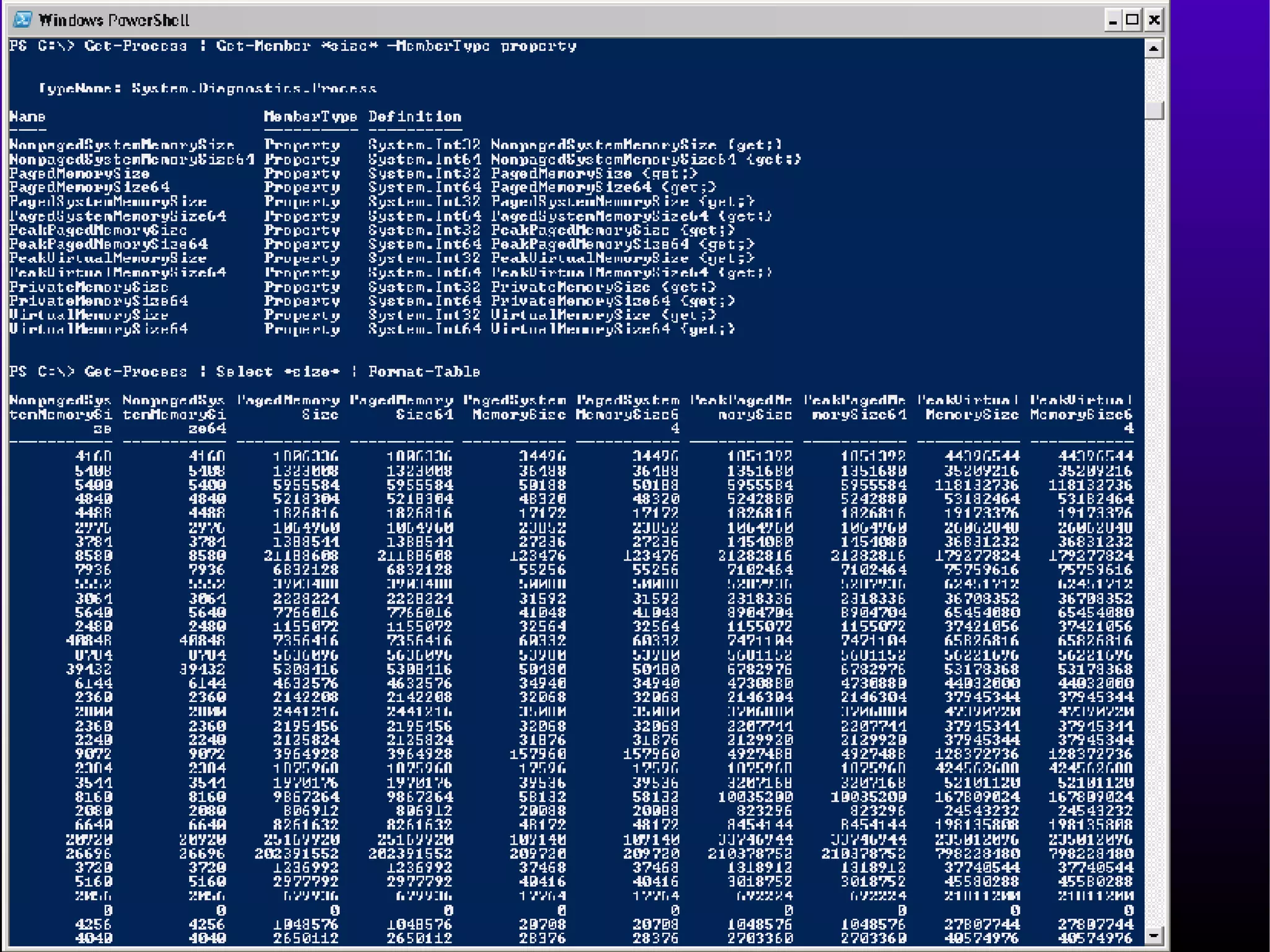Click the Get-Member command line at top
The width and height of the screenshot is (1270, 952).
pyautogui.click(x=293, y=47)
